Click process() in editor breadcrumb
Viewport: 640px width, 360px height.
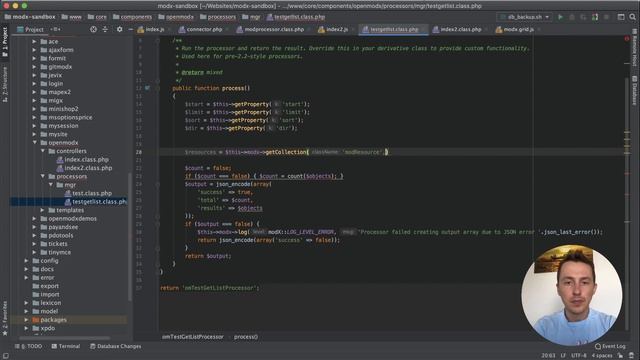click(x=246, y=337)
